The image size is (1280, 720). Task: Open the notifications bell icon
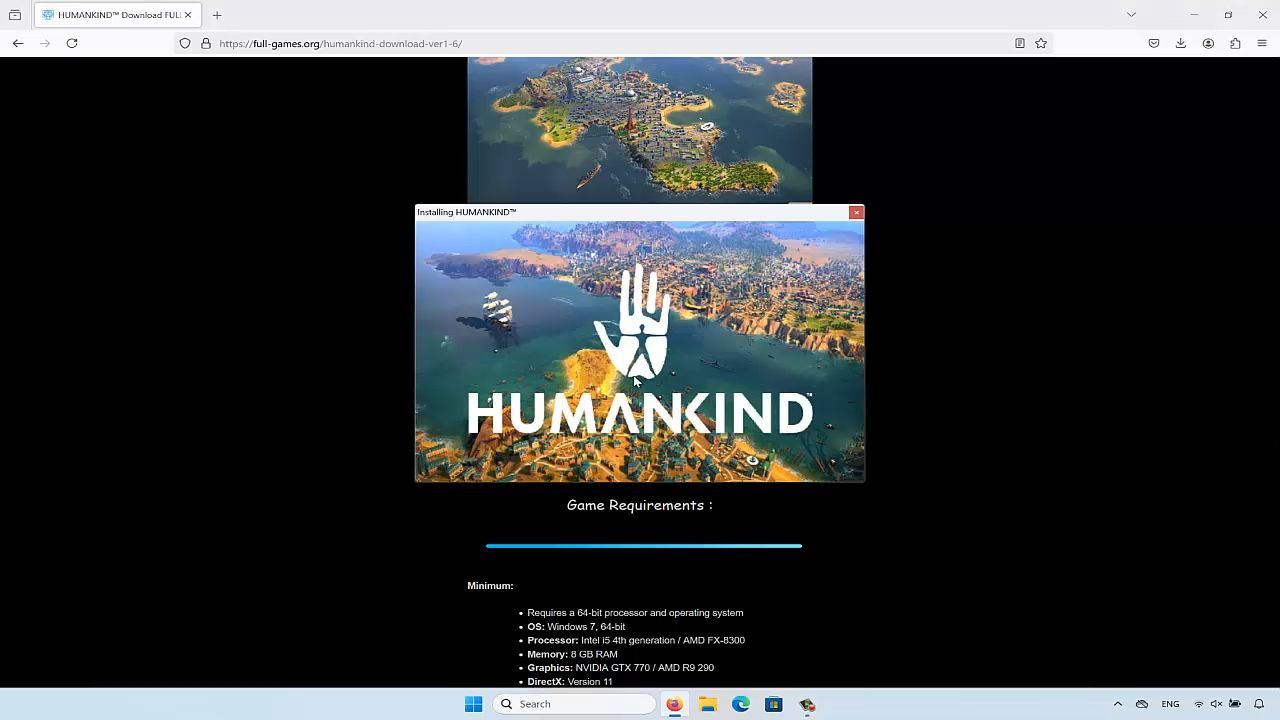pos(1259,704)
